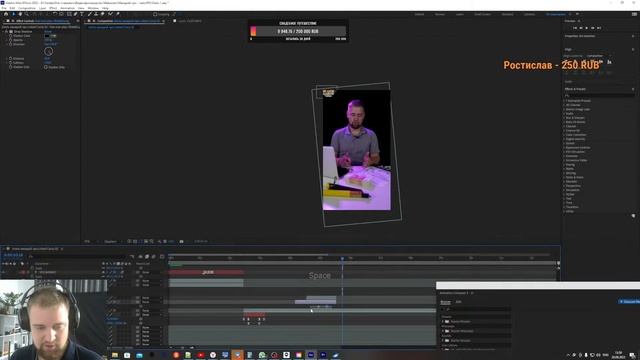Open the Composition menu
The width and height of the screenshot is (640, 360).
click(27, 8)
